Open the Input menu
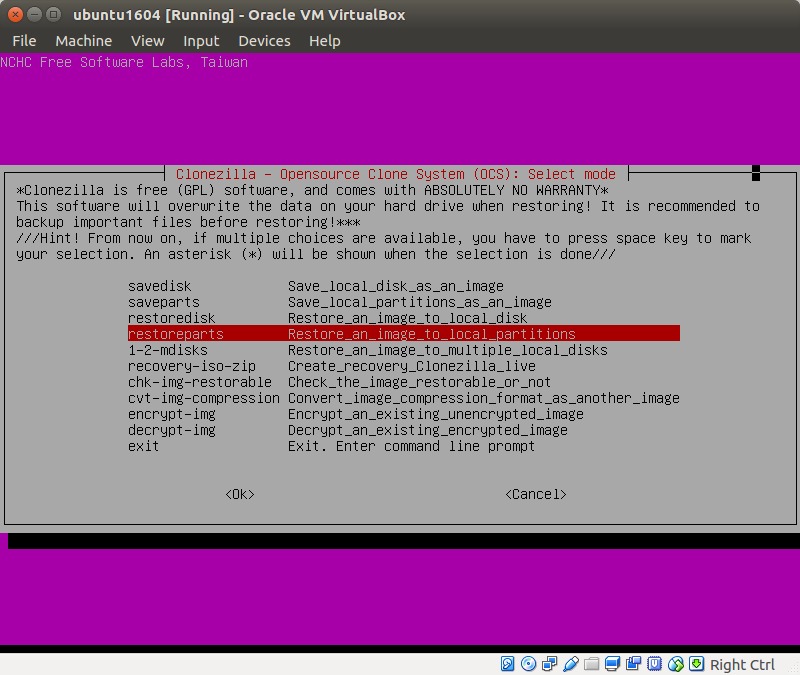Image resolution: width=800 pixels, height=675 pixels. coord(201,41)
